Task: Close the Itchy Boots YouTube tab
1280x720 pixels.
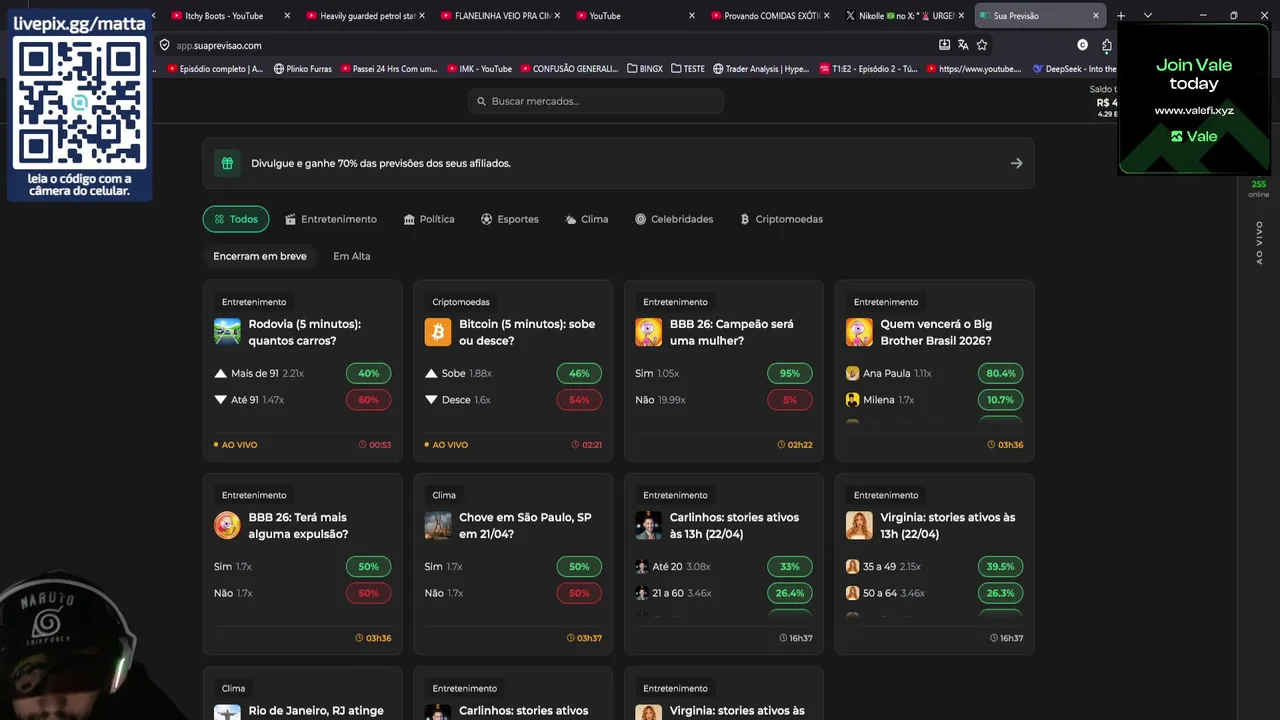Action: (x=287, y=15)
